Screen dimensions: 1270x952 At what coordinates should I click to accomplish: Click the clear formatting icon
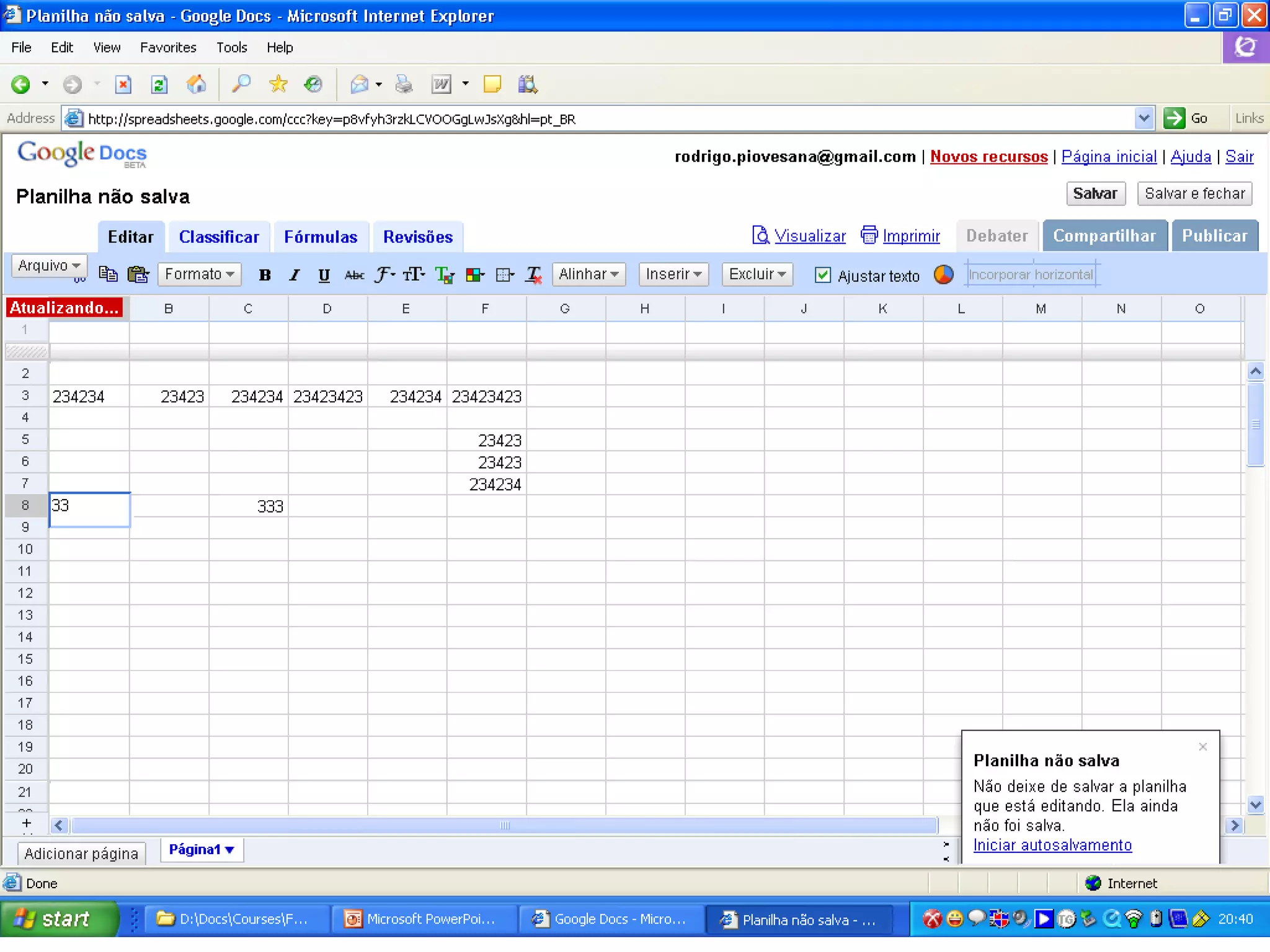tap(533, 275)
